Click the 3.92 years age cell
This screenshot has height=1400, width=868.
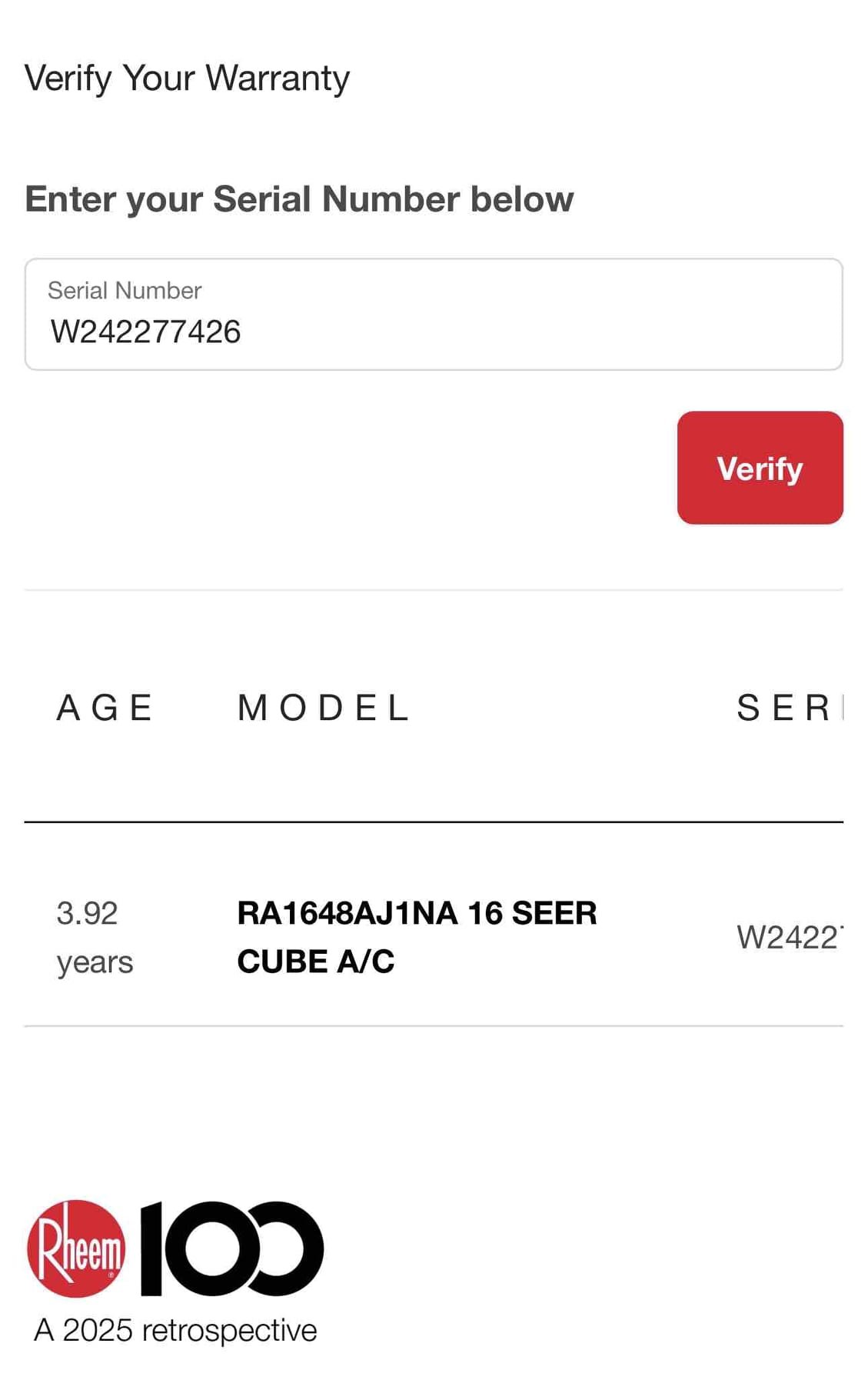pos(95,938)
